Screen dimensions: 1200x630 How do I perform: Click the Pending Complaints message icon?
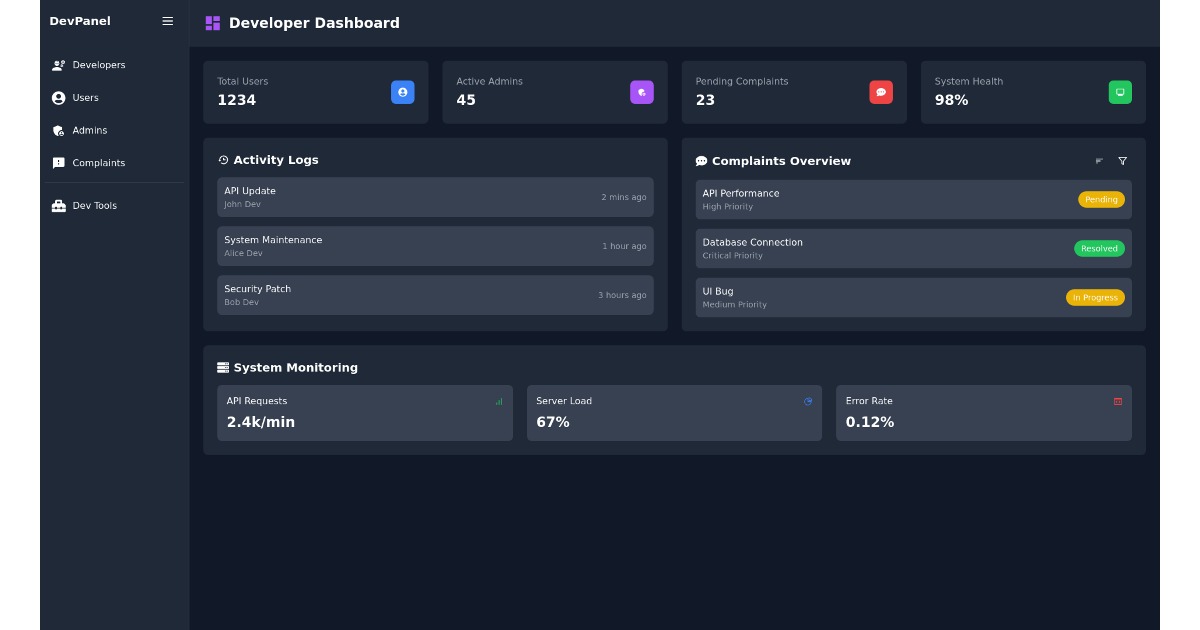point(880,92)
